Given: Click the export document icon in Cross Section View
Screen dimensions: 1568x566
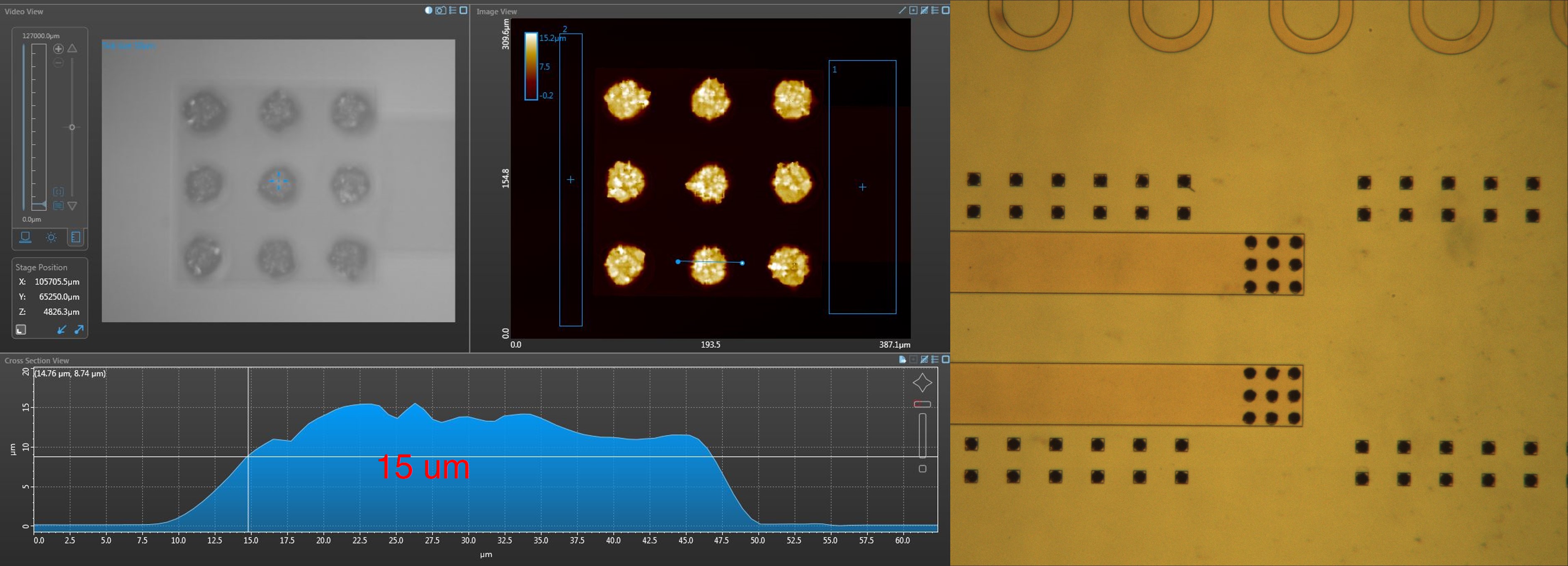Looking at the screenshot, I should click(x=902, y=359).
